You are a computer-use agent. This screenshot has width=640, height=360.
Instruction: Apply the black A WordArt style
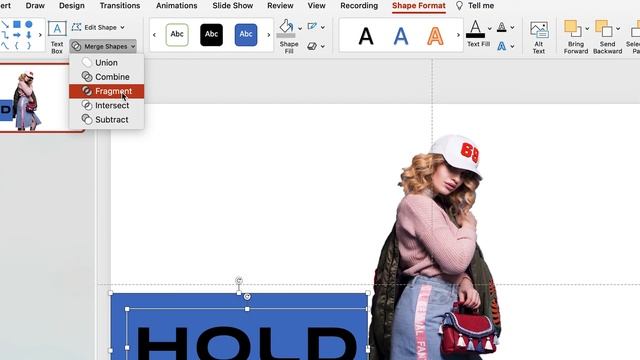pyautogui.click(x=366, y=36)
